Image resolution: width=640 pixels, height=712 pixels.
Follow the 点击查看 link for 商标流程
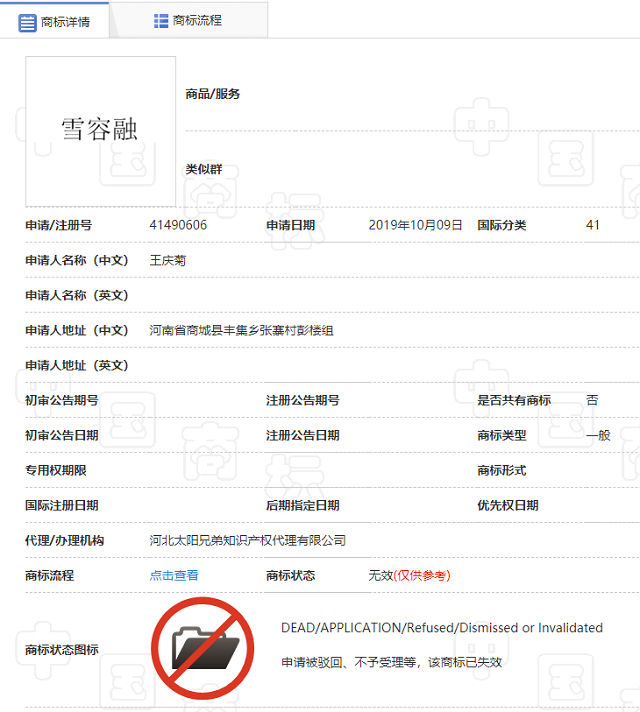coord(174,575)
